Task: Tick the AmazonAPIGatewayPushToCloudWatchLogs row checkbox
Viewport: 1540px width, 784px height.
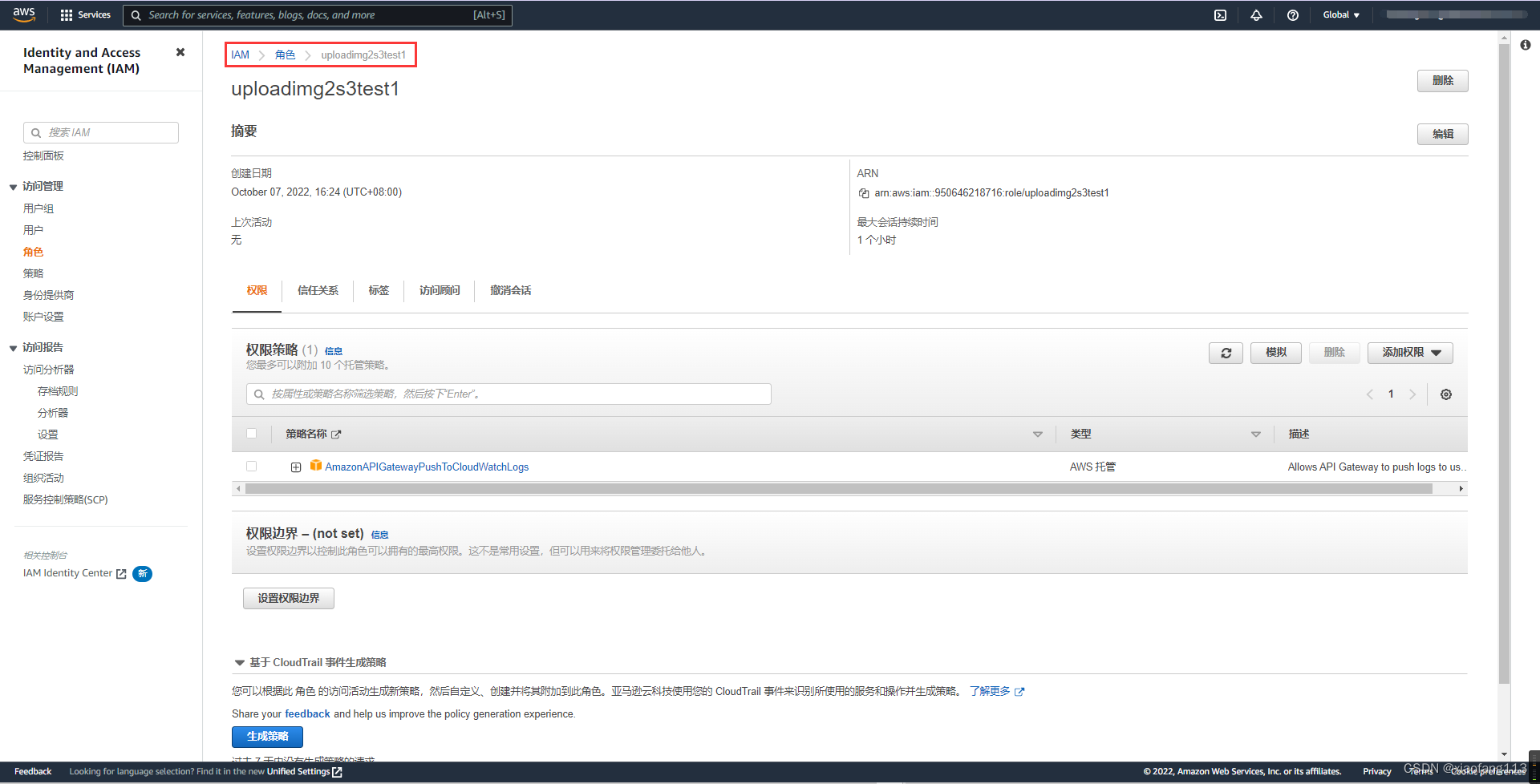Action: coord(252,467)
